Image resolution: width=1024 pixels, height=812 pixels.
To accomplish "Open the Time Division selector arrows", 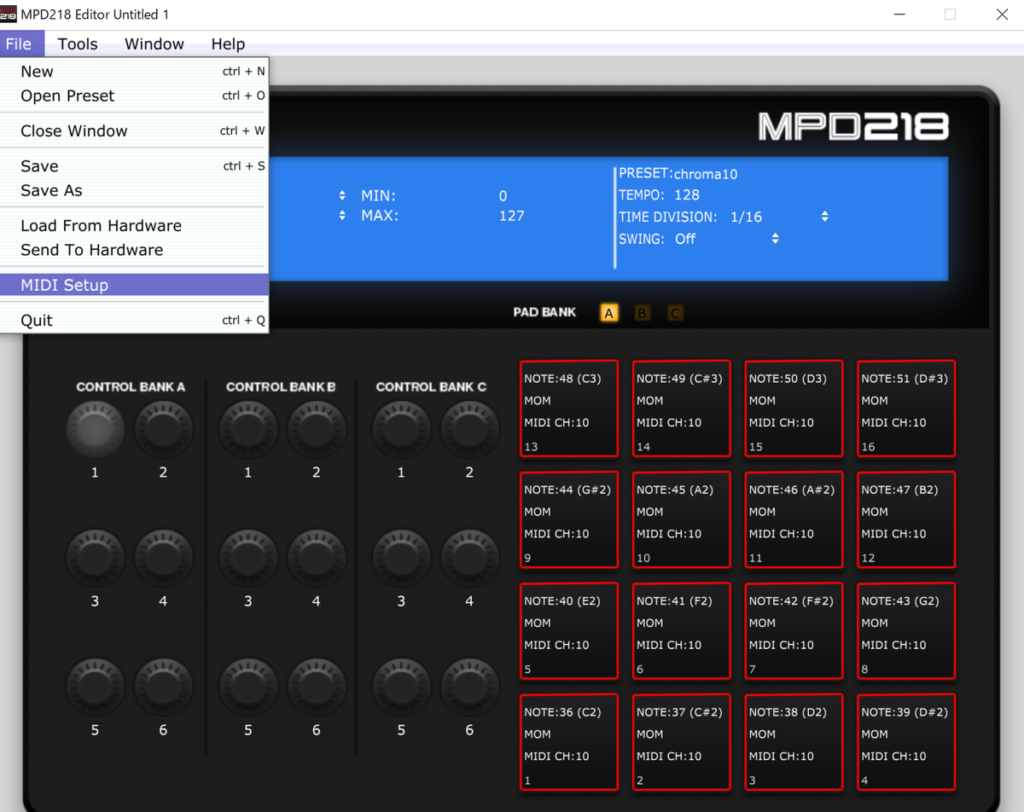I will [x=825, y=216].
